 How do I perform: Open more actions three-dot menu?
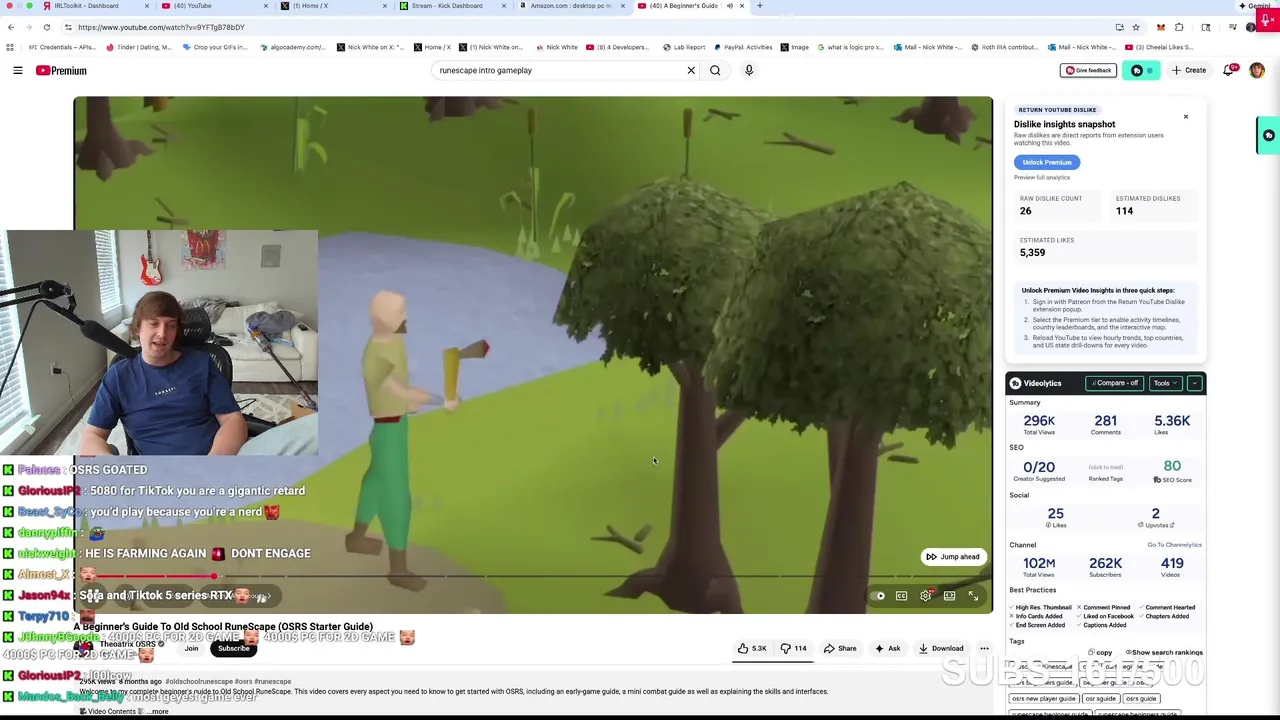(x=984, y=648)
